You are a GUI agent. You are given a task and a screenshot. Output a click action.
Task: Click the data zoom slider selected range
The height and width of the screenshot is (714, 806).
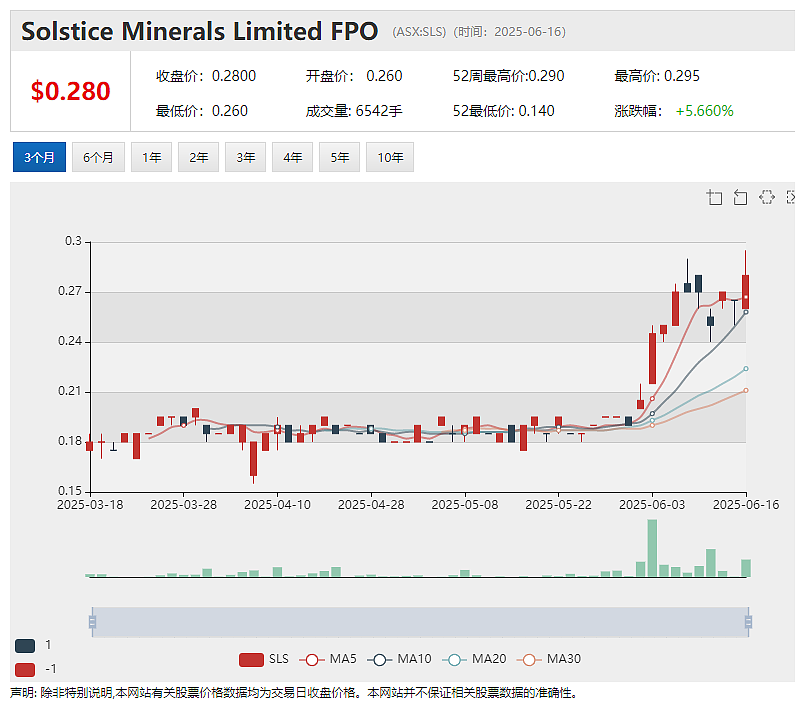tap(420, 622)
